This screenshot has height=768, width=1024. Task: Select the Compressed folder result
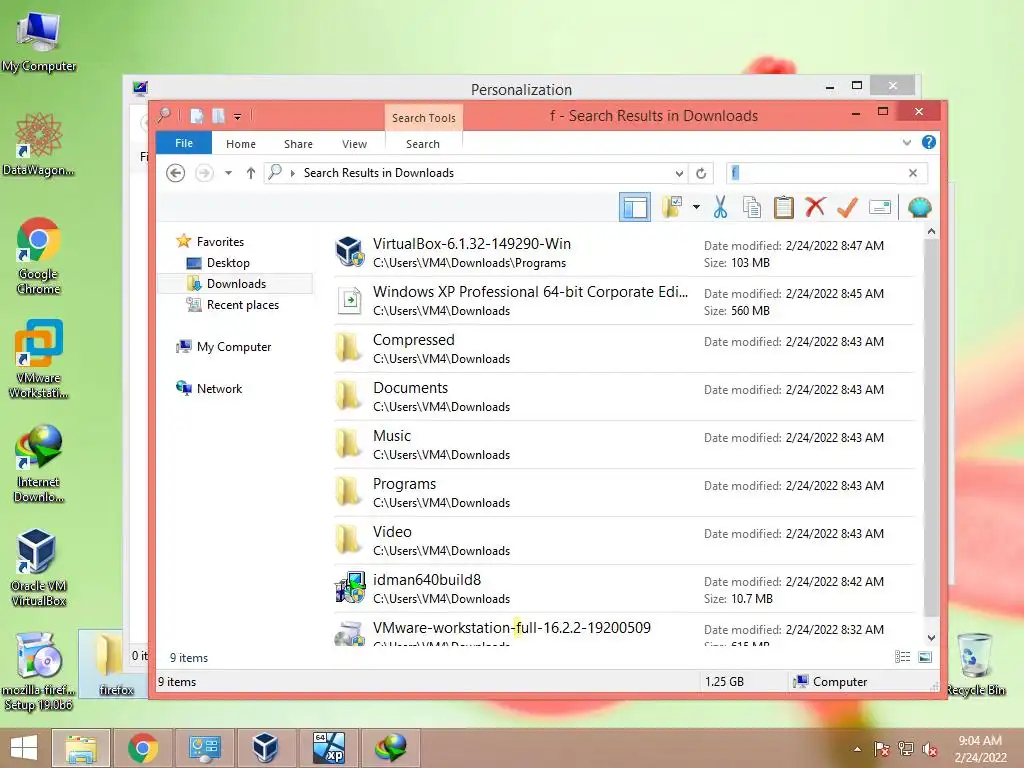(x=624, y=349)
